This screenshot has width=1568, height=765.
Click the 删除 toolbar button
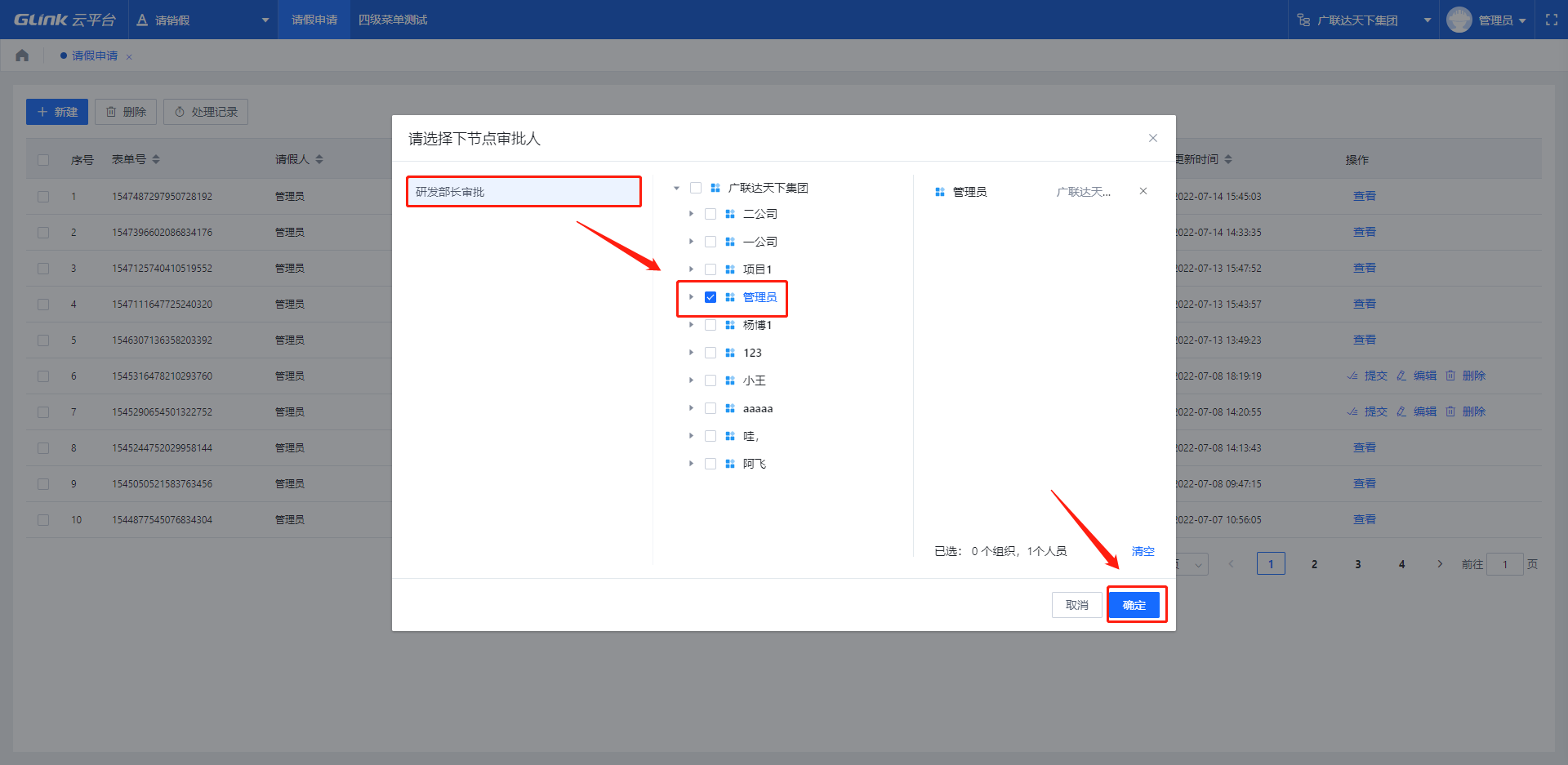tap(126, 112)
